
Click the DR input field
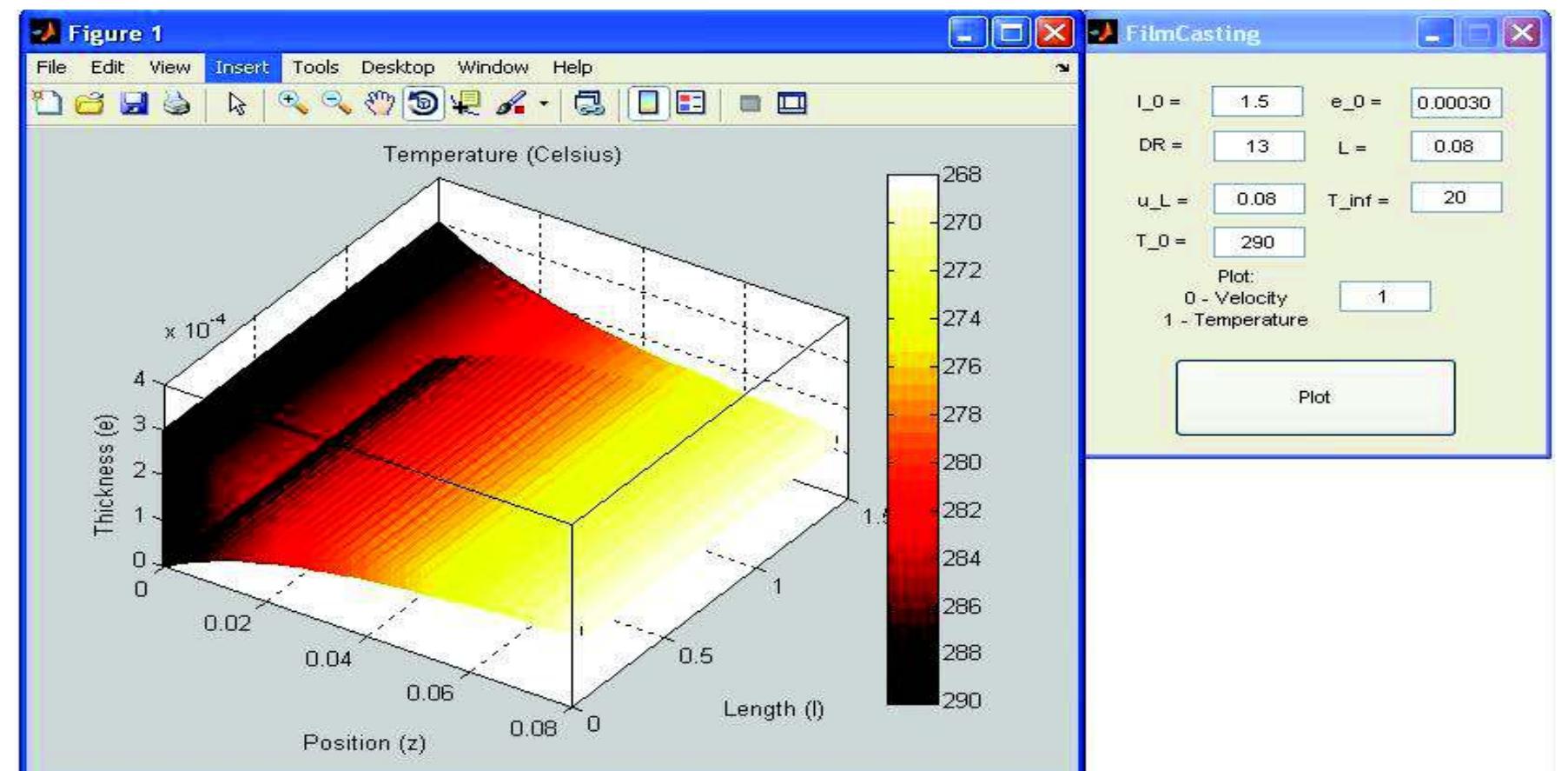[x=1259, y=146]
